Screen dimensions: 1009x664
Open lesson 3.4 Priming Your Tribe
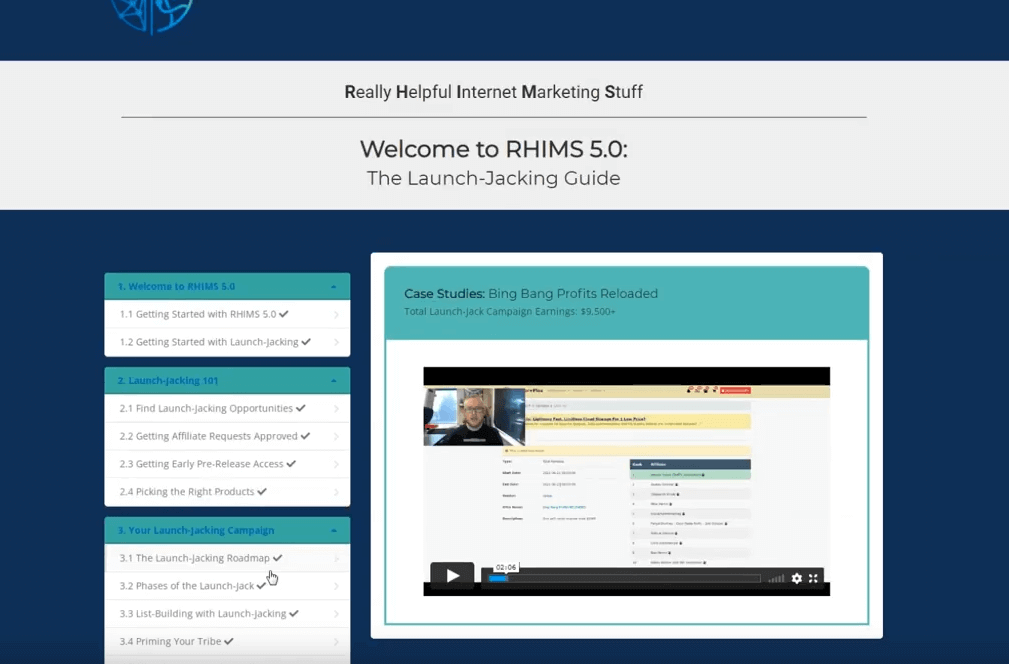pyautogui.click(x=227, y=641)
